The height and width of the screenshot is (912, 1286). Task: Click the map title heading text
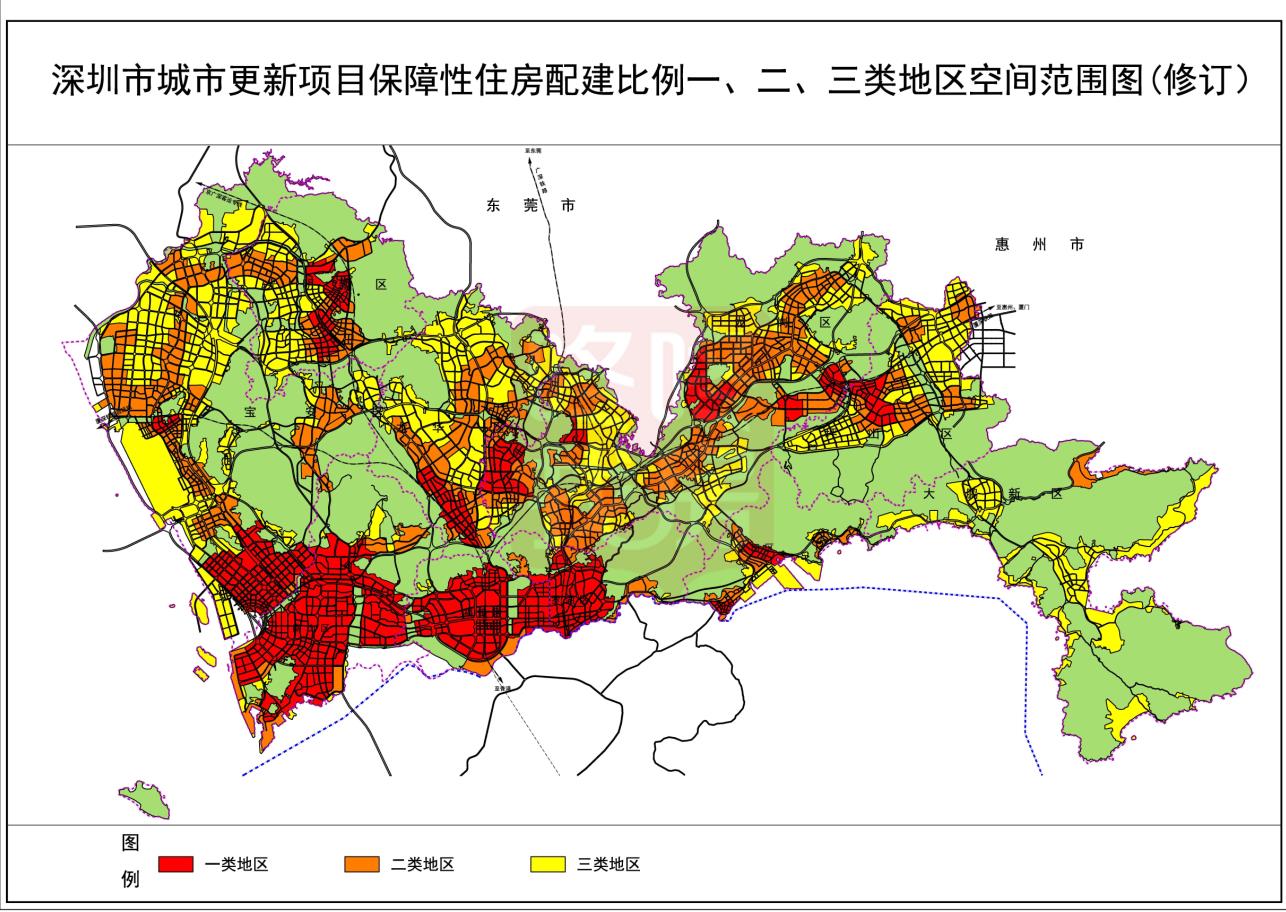click(650, 82)
